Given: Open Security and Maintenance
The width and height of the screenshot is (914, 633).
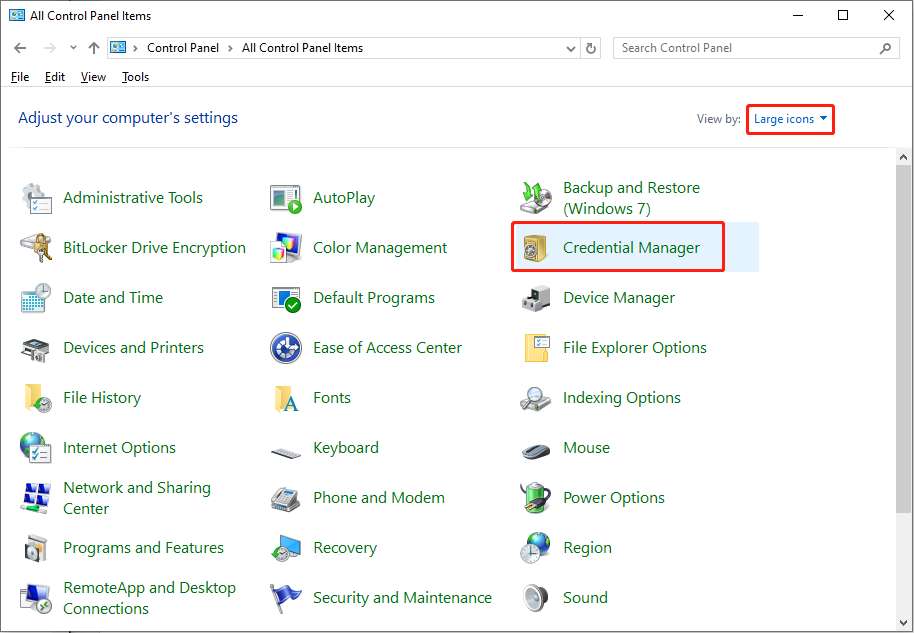Looking at the screenshot, I should [402, 597].
